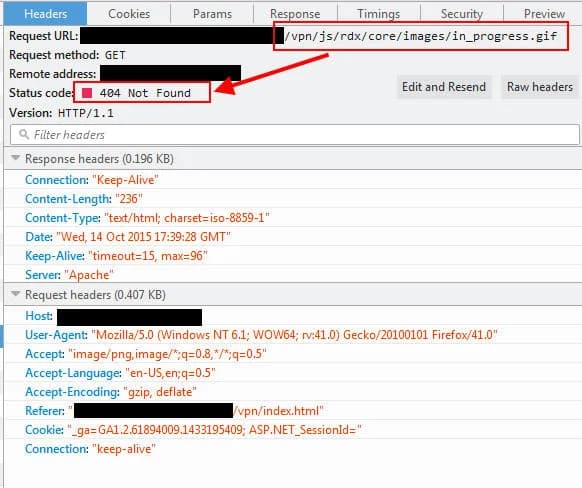The width and height of the screenshot is (582, 488).
Task: Open the Params tab
Action: click(x=212, y=14)
